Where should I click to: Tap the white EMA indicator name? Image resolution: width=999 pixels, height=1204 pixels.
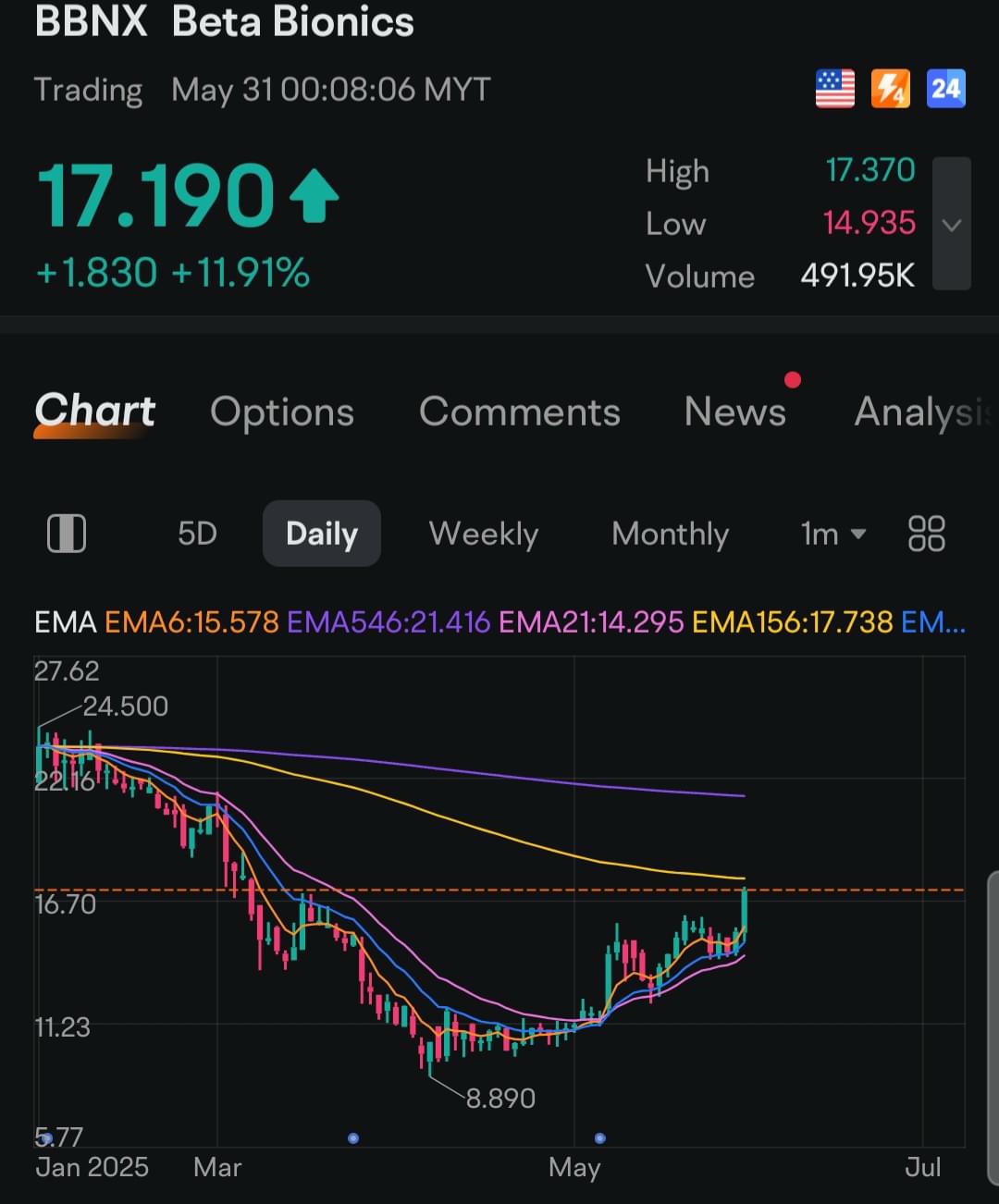[x=66, y=621]
